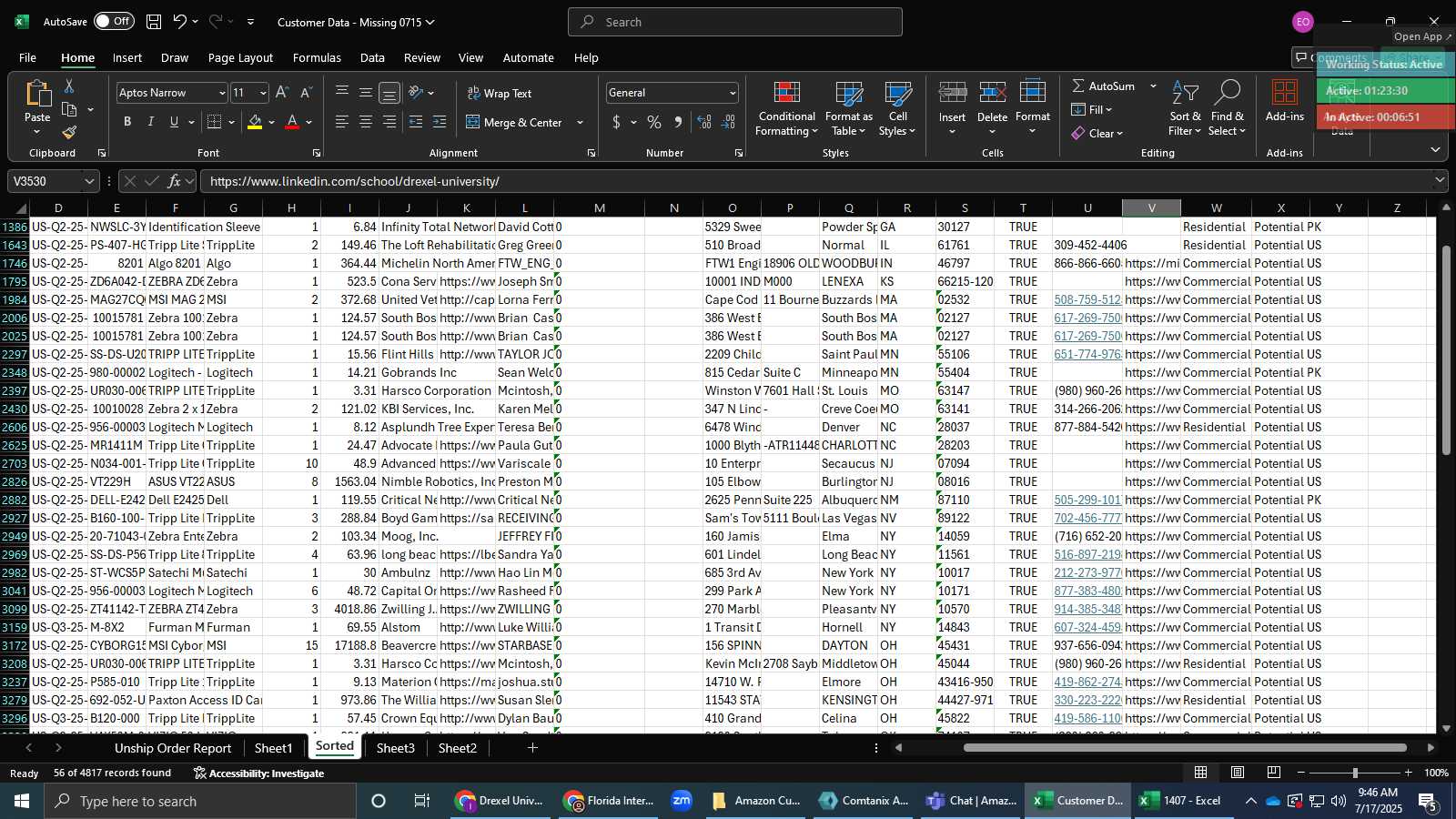Open Conditional Formatting

786,109
